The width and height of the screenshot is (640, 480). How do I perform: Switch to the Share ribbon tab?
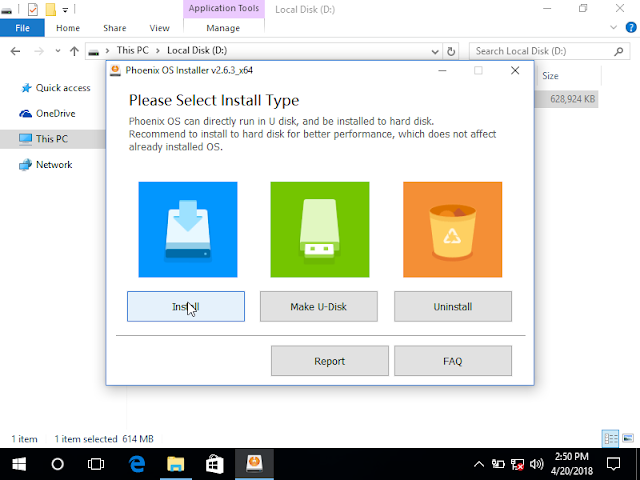pyautogui.click(x=115, y=28)
